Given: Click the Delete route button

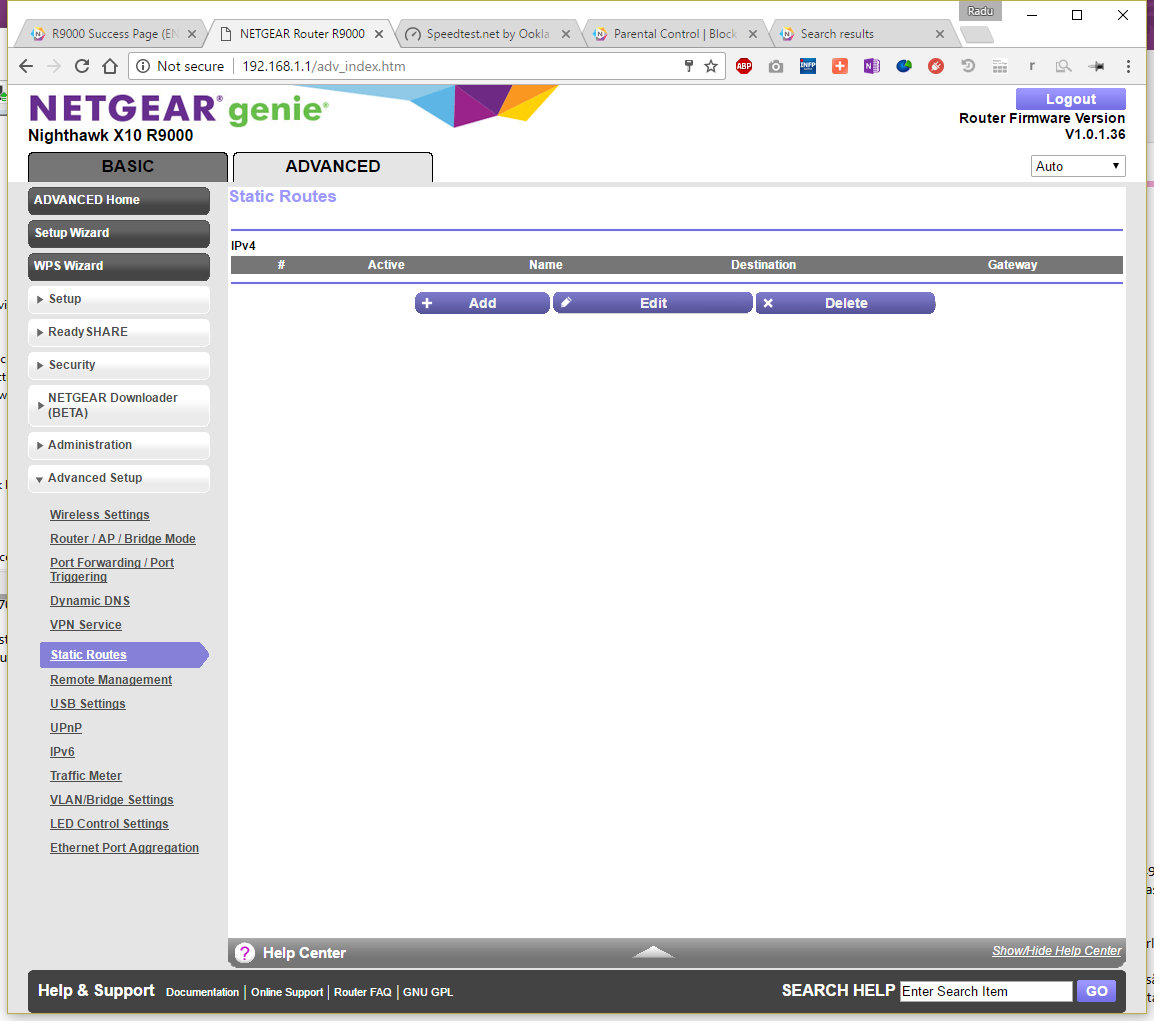Looking at the screenshot, I should [x=845, y=303].
